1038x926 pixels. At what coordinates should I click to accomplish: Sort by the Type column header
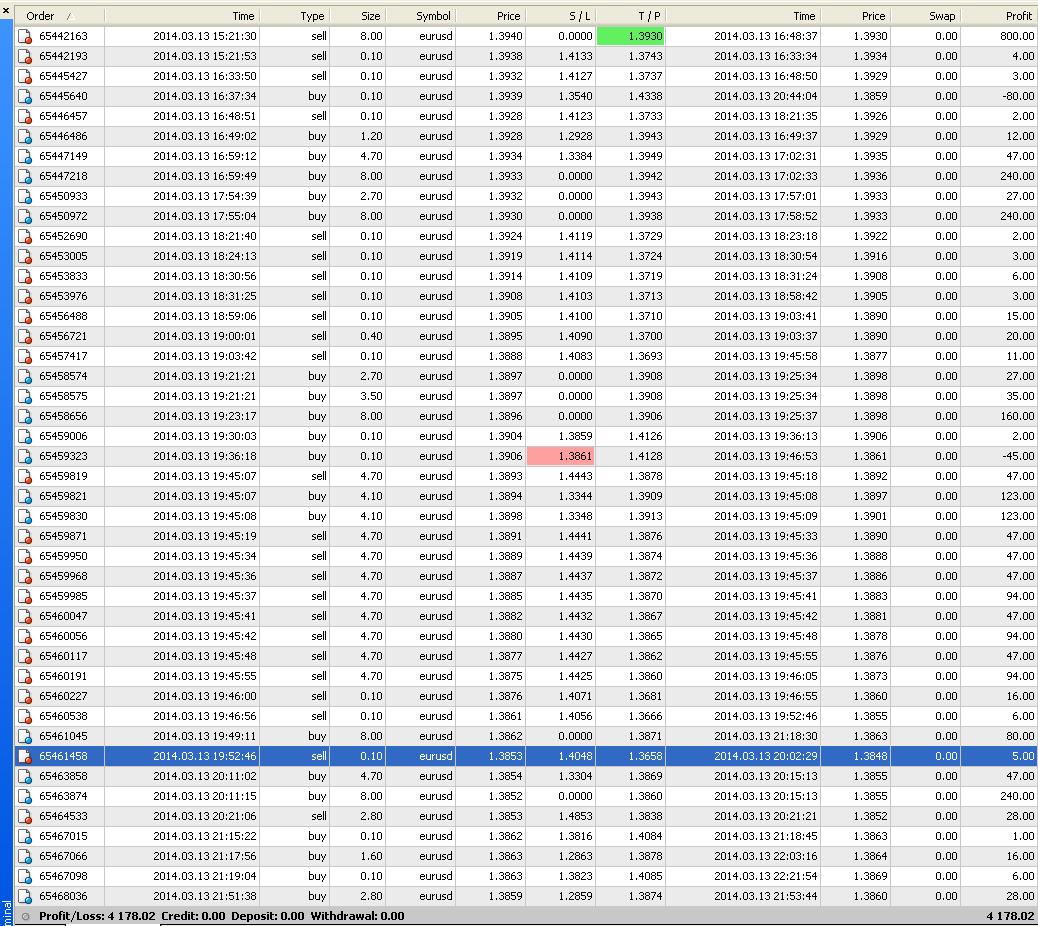295,16
